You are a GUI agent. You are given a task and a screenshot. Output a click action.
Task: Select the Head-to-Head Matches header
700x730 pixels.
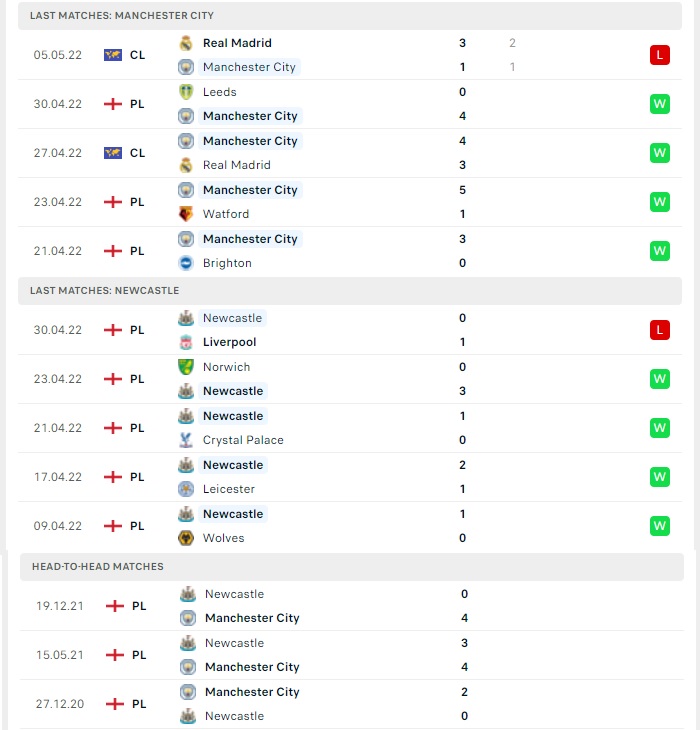pyautogui.click(x=352, y=567)
